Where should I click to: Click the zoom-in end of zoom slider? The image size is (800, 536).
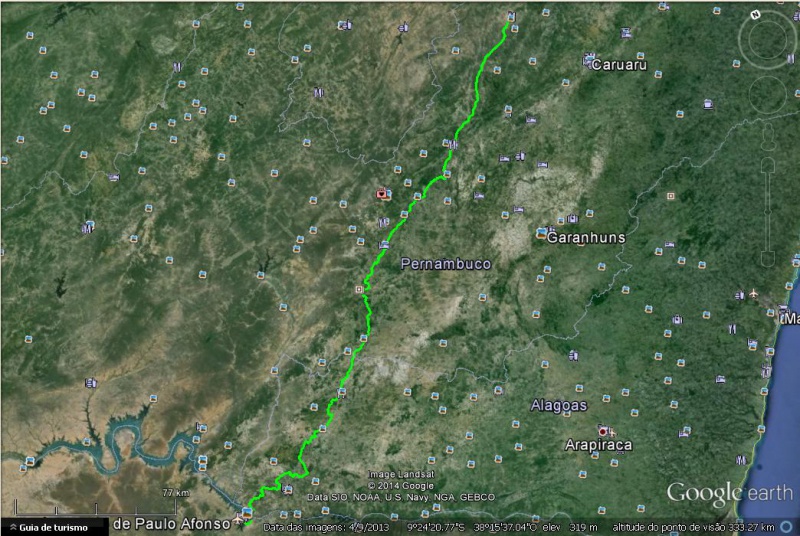point(768,166)
